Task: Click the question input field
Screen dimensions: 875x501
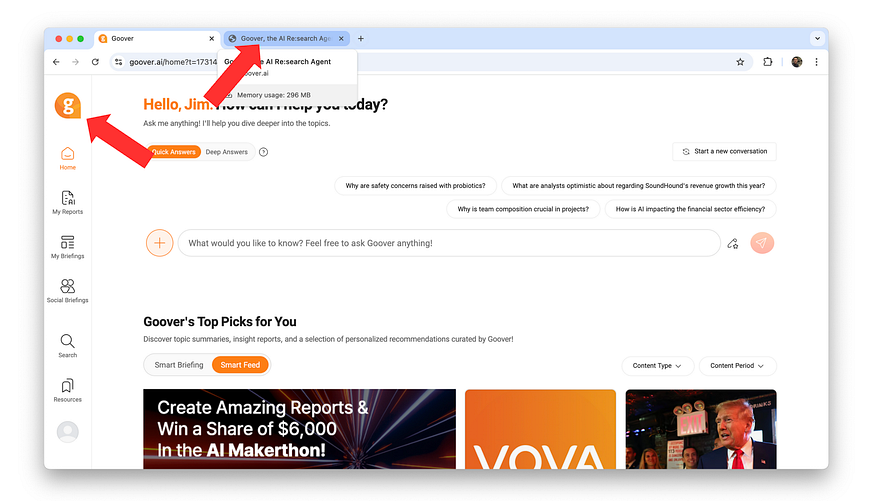Action: click(x=449, y=243)
